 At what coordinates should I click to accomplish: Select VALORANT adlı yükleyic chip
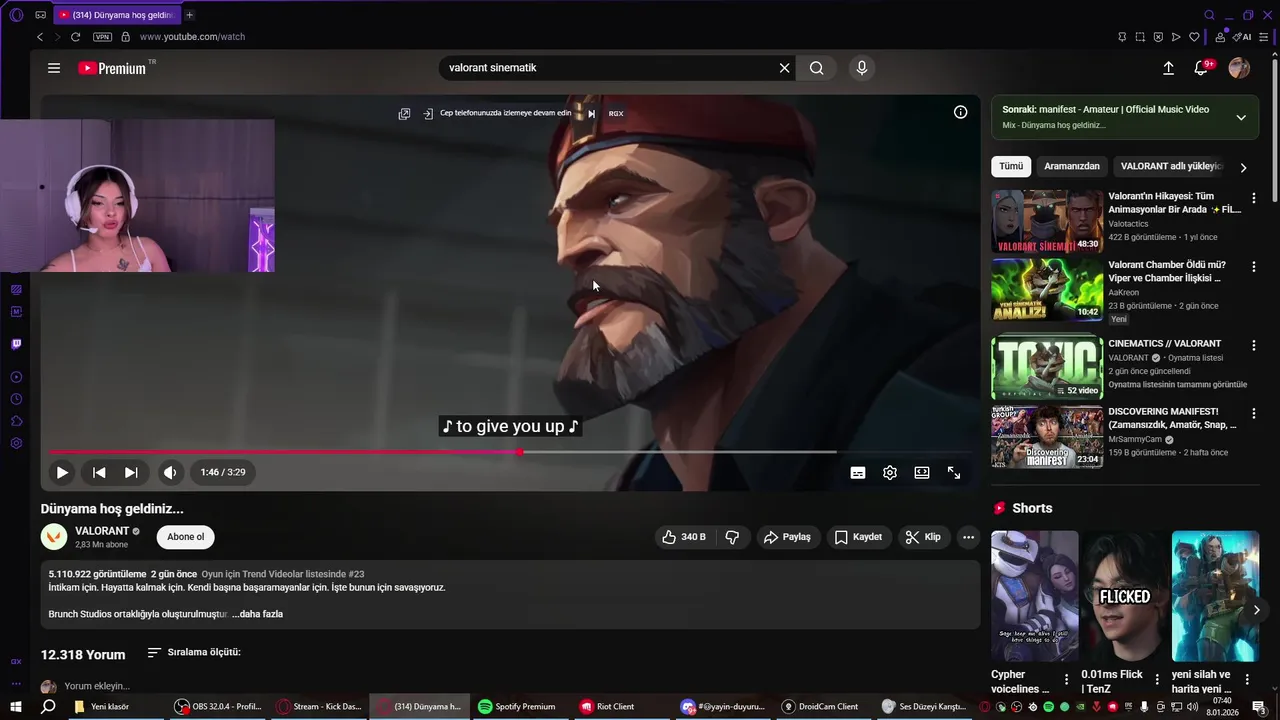(1171, 166)
